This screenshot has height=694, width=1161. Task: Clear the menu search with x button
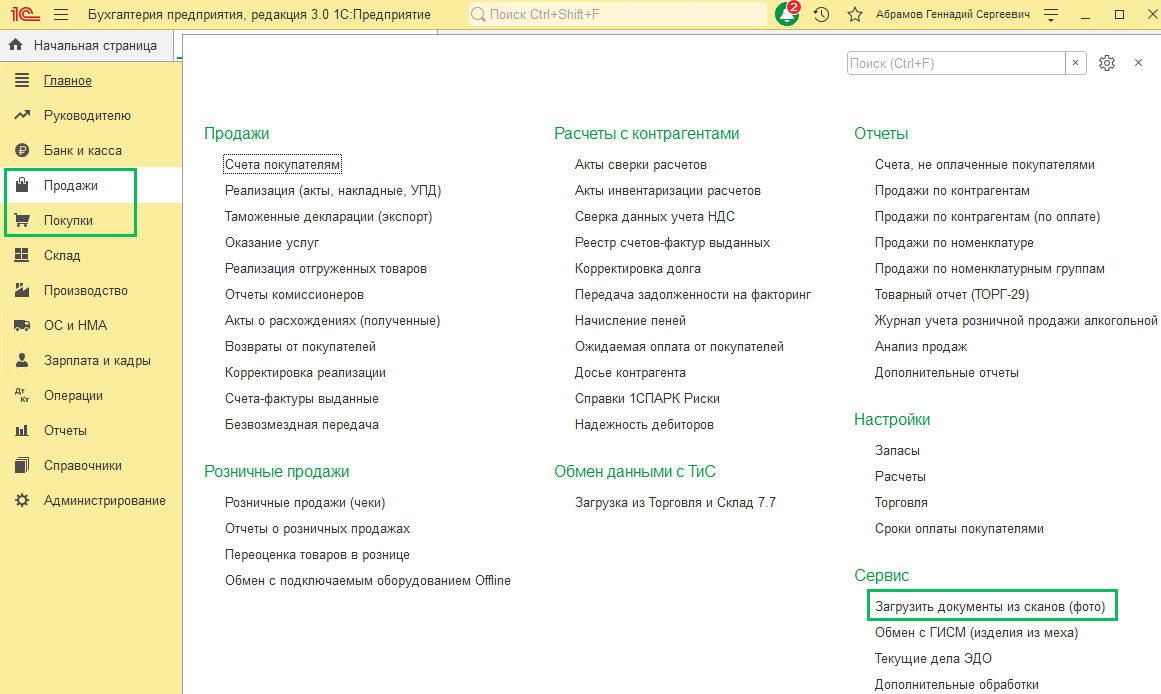click(1076, 63)
